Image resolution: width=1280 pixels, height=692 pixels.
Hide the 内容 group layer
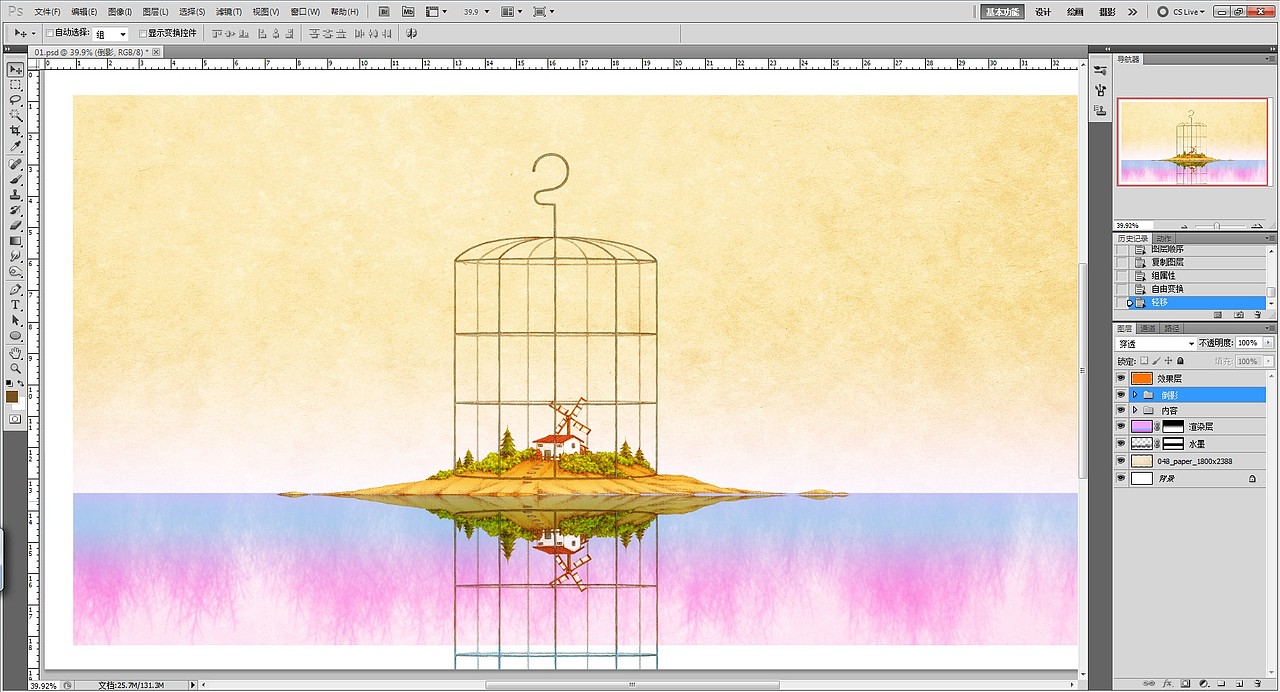click(x=1121, y=410)
